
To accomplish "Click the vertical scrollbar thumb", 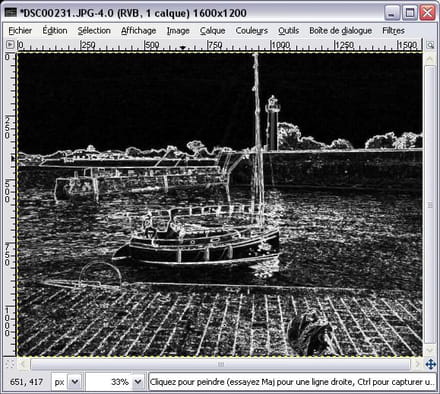I will (430, 204).
